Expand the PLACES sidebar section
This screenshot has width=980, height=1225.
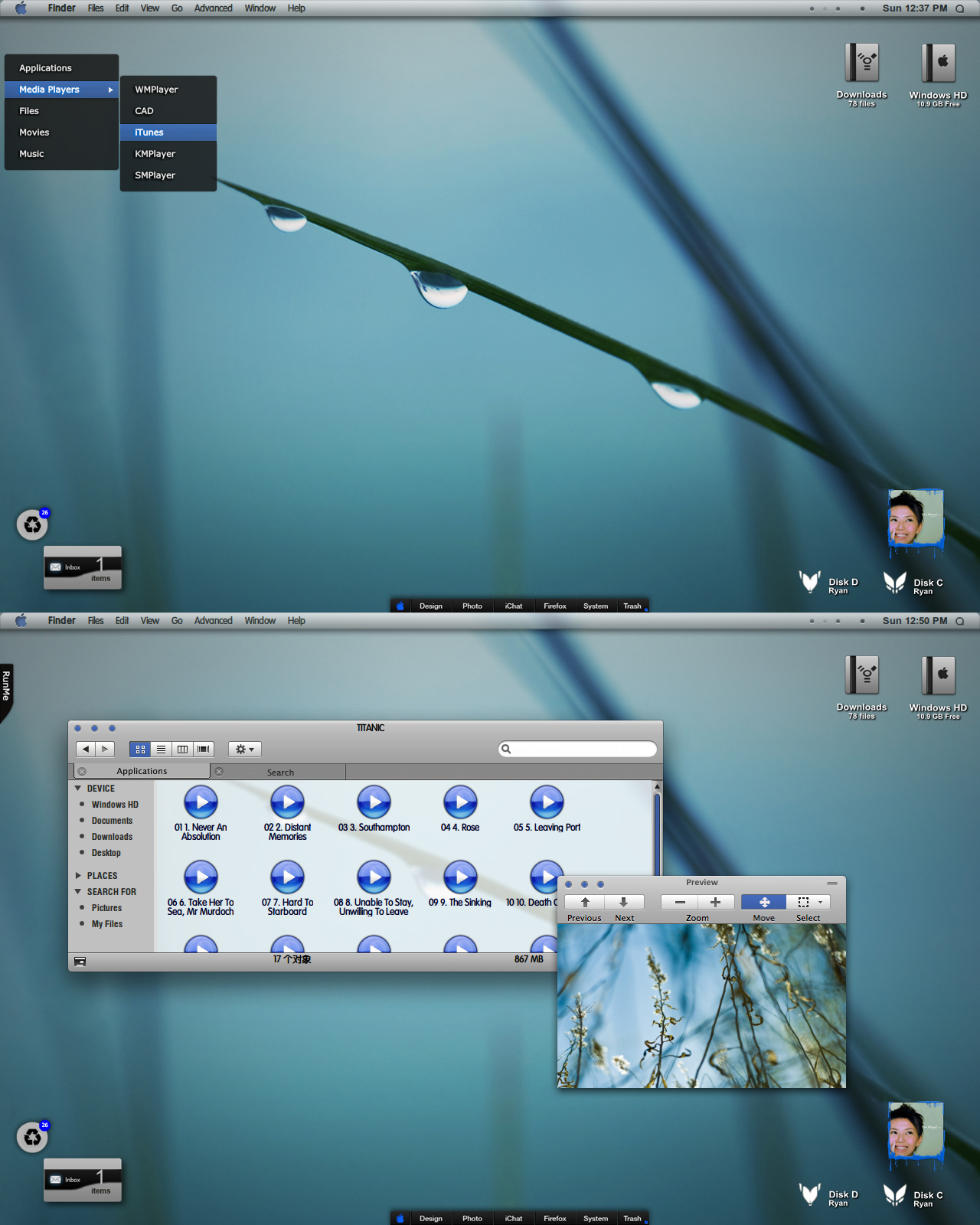(x=77, y=875)
